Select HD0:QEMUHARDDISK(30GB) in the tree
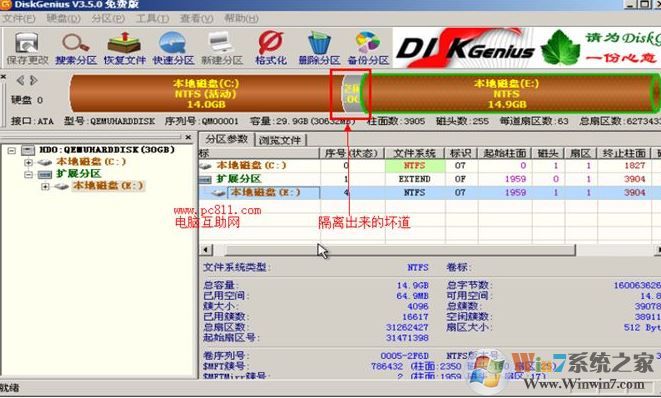Viewport: 661px width, 398px height. (x=107, y=150)
